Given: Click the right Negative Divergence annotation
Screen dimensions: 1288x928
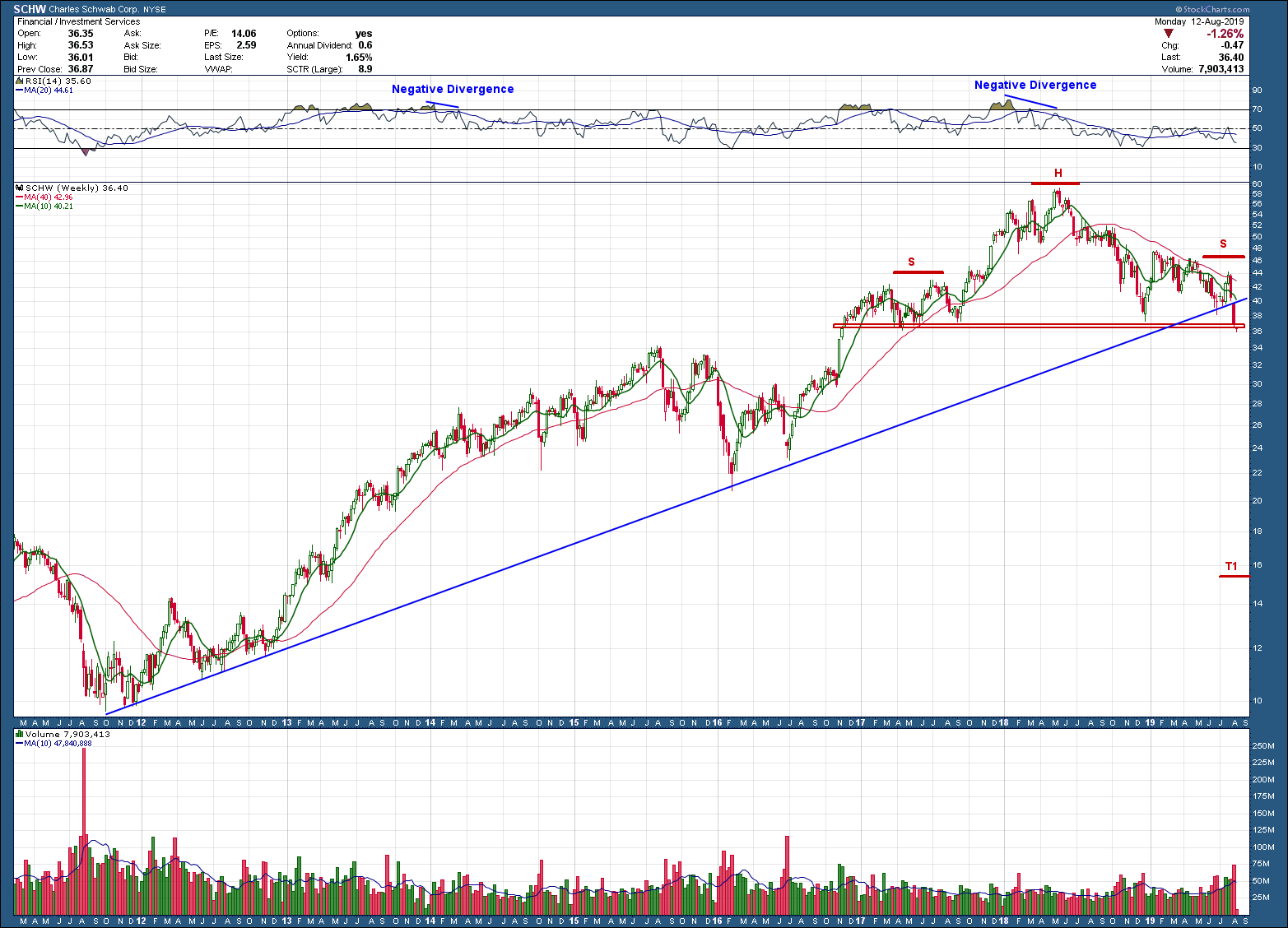Looking at the screenshot, I should (x=1035, y=85).
